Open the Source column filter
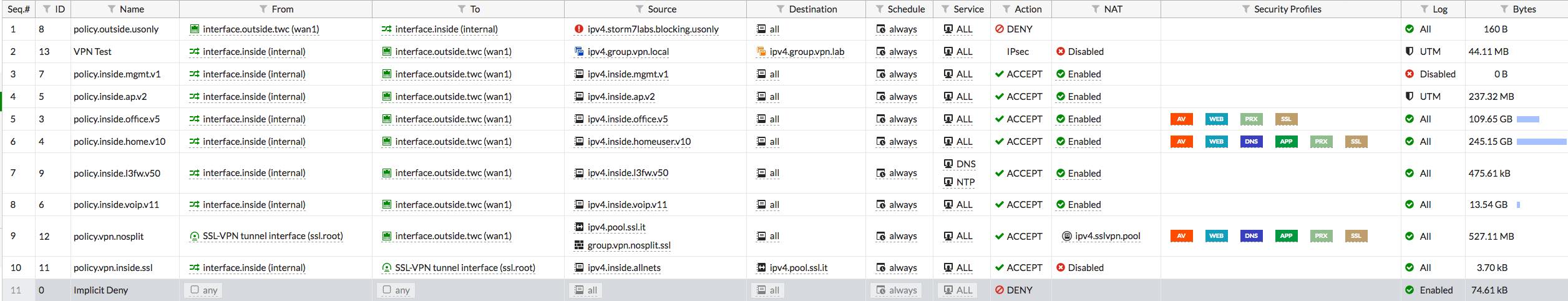Screen dimensions: 1568x301 pos(640,9)
